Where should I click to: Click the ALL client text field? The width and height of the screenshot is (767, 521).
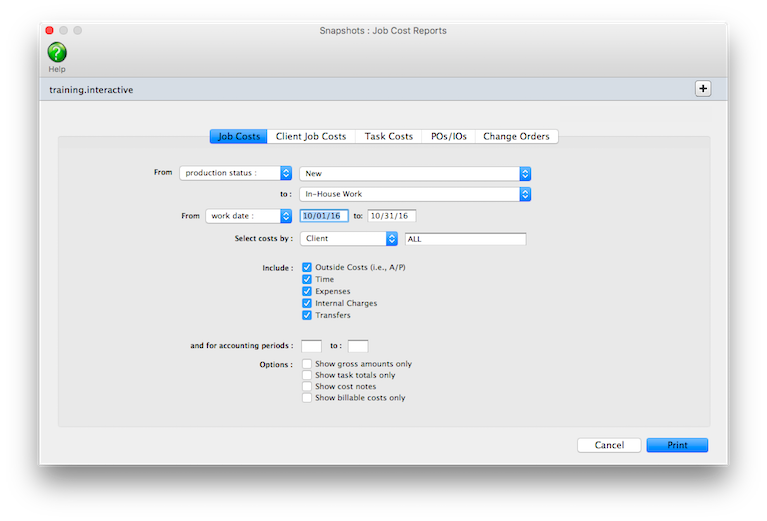(x=465, y=239)
